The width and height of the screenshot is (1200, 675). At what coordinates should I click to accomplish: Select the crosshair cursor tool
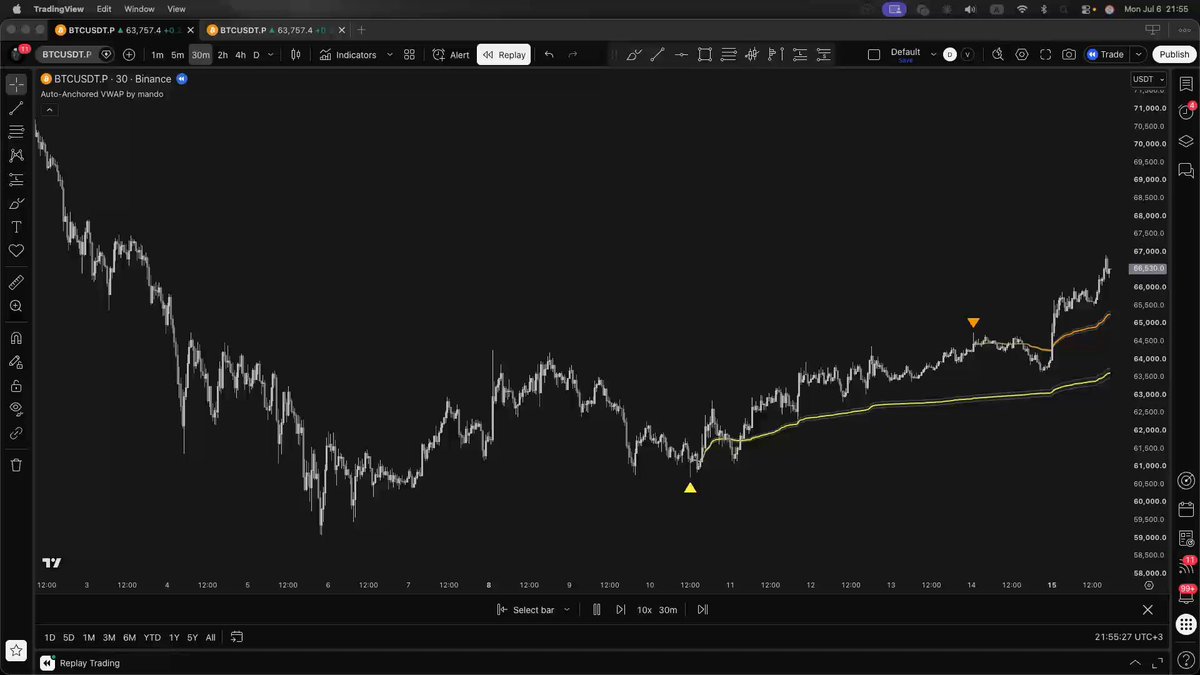[16, 84]
